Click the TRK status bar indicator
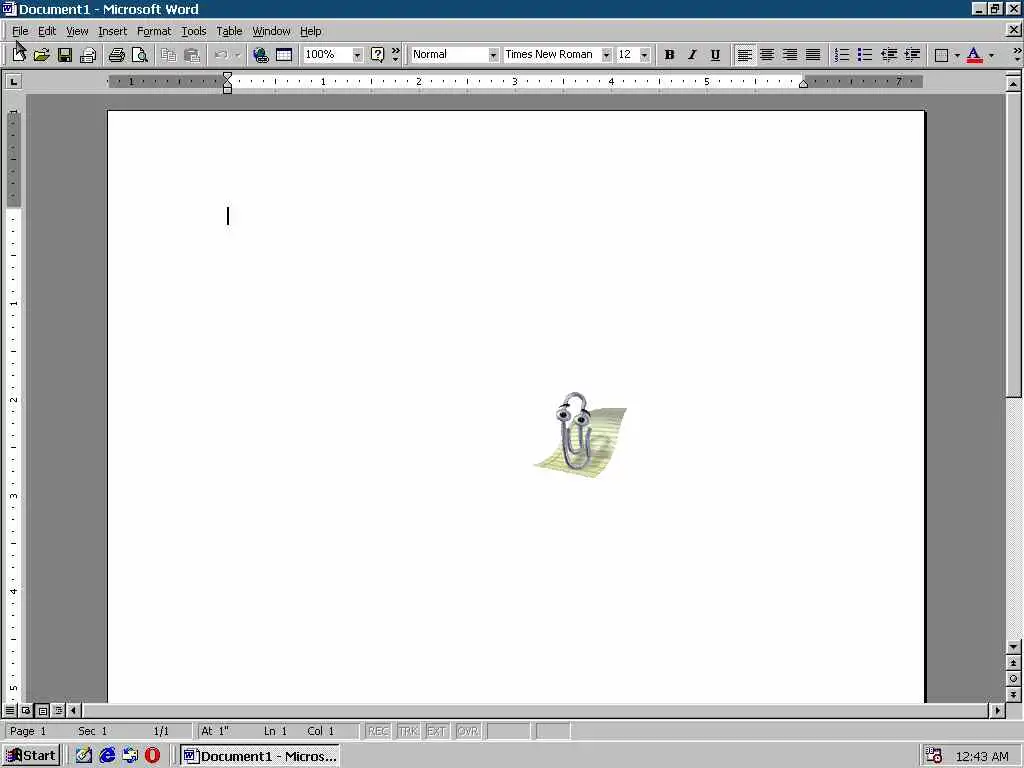 pos(408,731)
